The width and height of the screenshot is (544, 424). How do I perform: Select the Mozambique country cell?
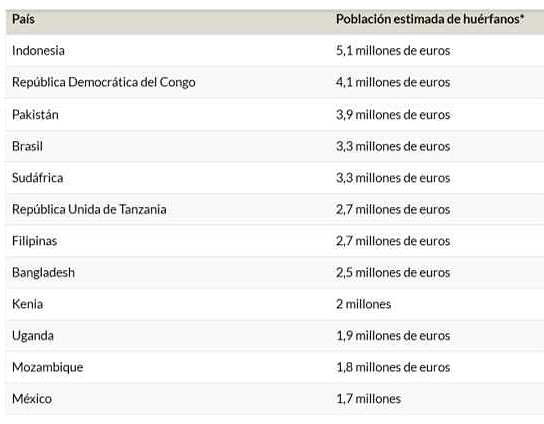click(48, 367)
